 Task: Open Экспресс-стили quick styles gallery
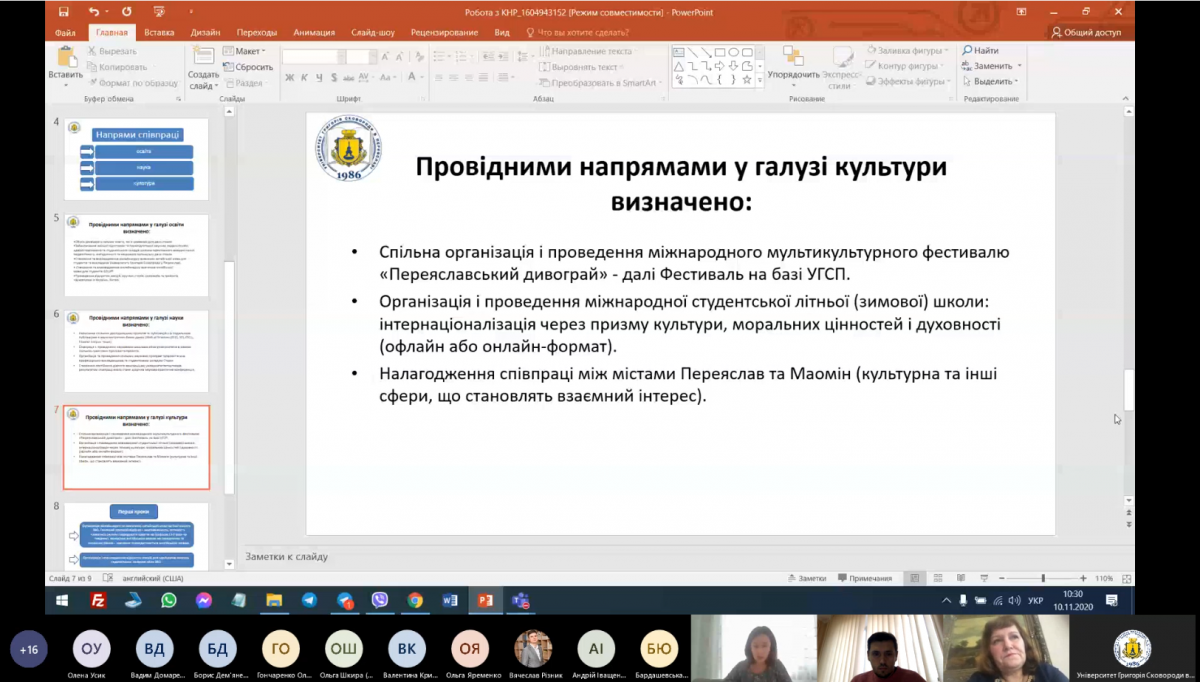[x=841, y=68]
